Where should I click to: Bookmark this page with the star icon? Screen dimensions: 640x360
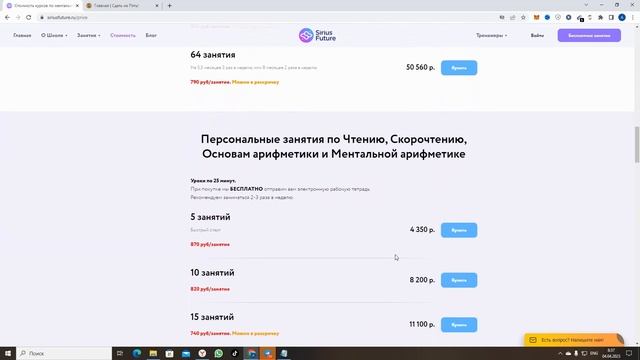[523, 18]
